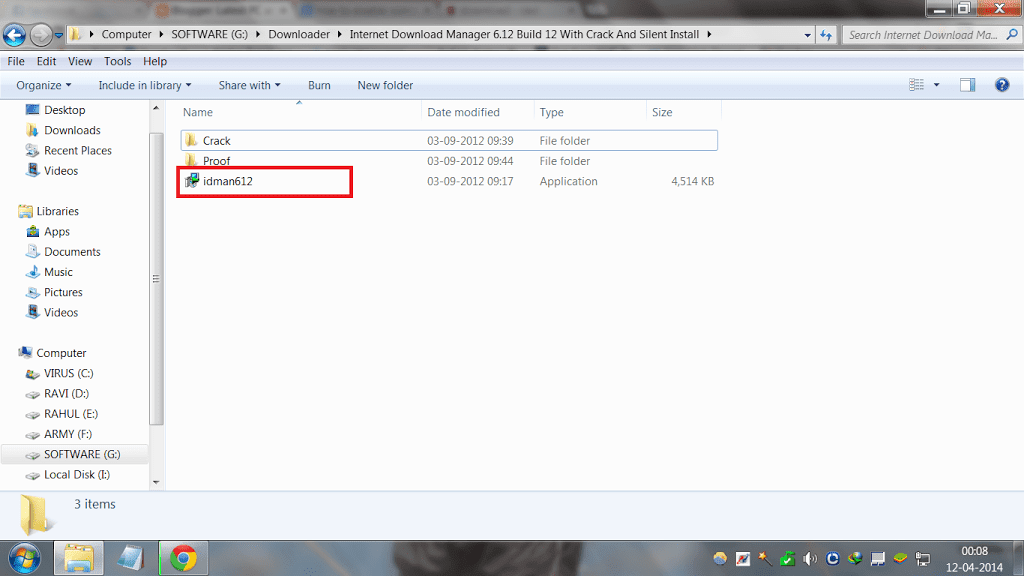Expand the Include in library dropdown
The image size is (1024, 576).
click(144, 86)
